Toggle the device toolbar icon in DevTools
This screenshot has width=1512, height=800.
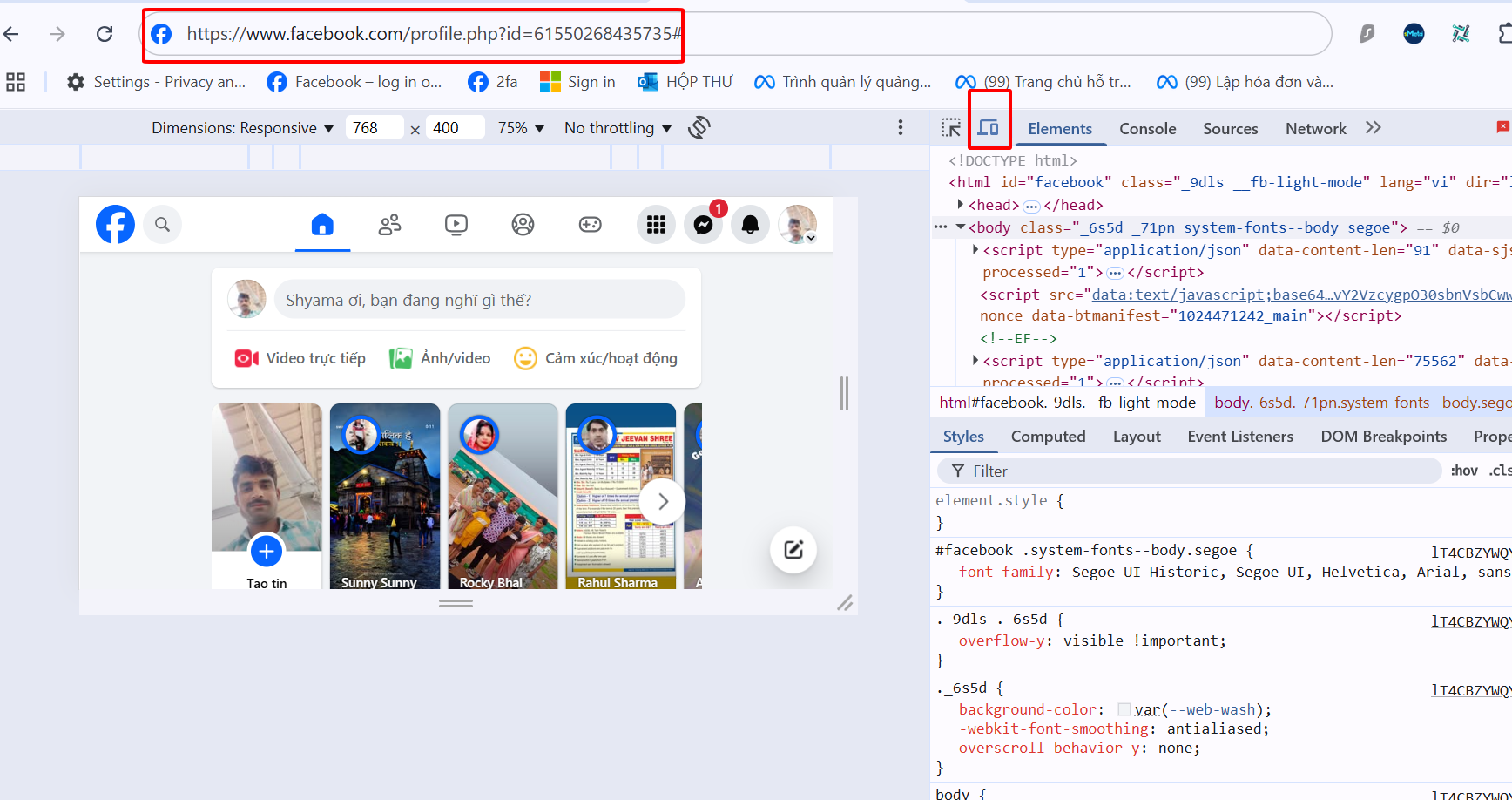(x=988, y=128)
